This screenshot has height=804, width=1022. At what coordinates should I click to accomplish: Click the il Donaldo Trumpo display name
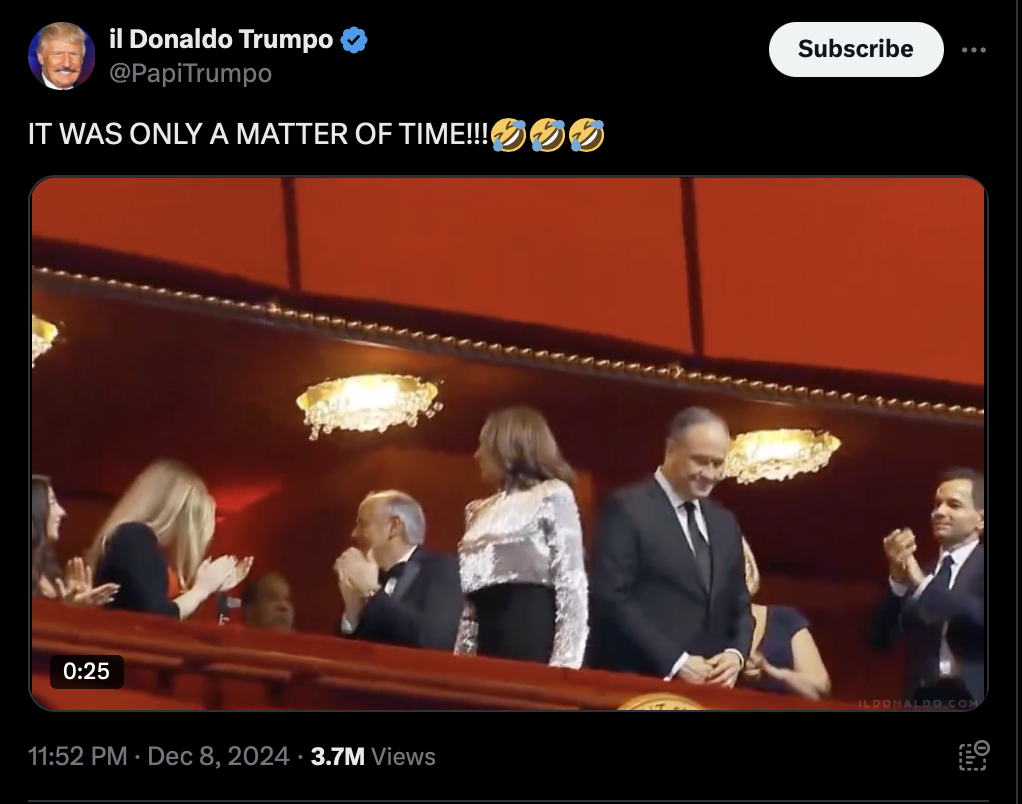click(x=221, y=39)
